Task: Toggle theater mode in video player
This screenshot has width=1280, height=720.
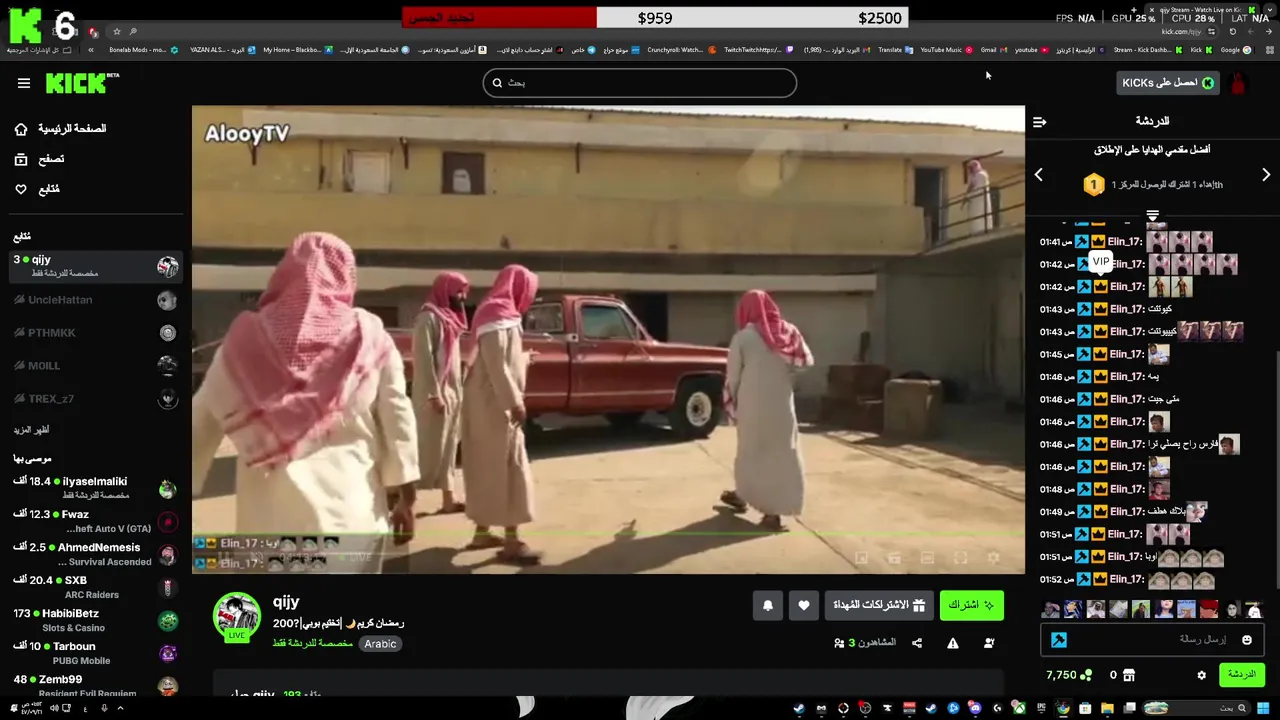Action: (927, 557)
